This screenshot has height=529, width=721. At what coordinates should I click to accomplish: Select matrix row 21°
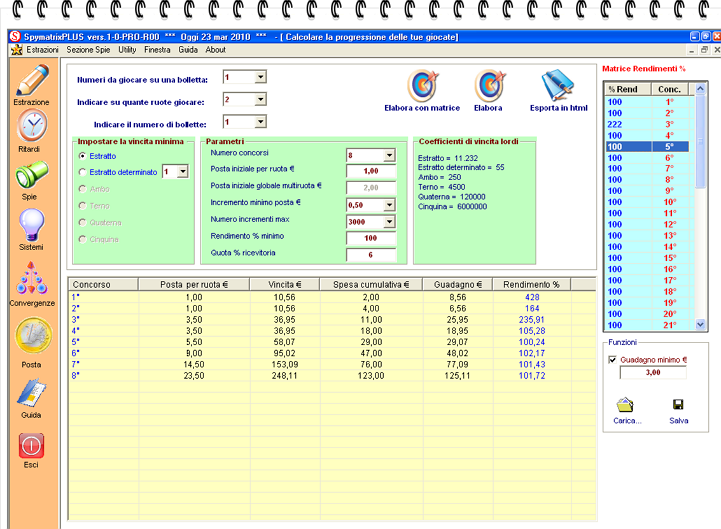[647, 325]
